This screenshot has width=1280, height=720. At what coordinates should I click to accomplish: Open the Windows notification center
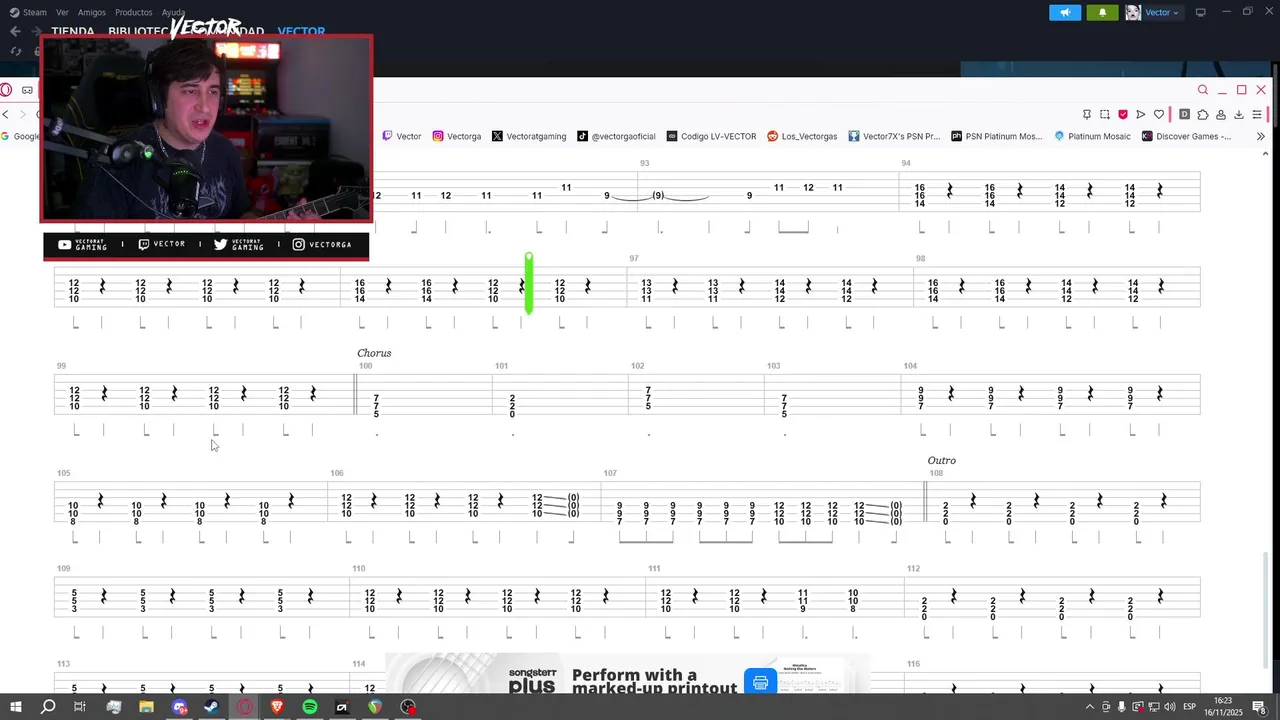point(1259,707)
